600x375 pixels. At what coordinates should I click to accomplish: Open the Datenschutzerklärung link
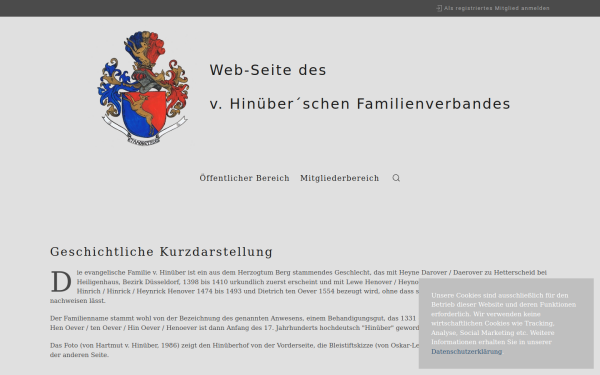click(466, 352)
